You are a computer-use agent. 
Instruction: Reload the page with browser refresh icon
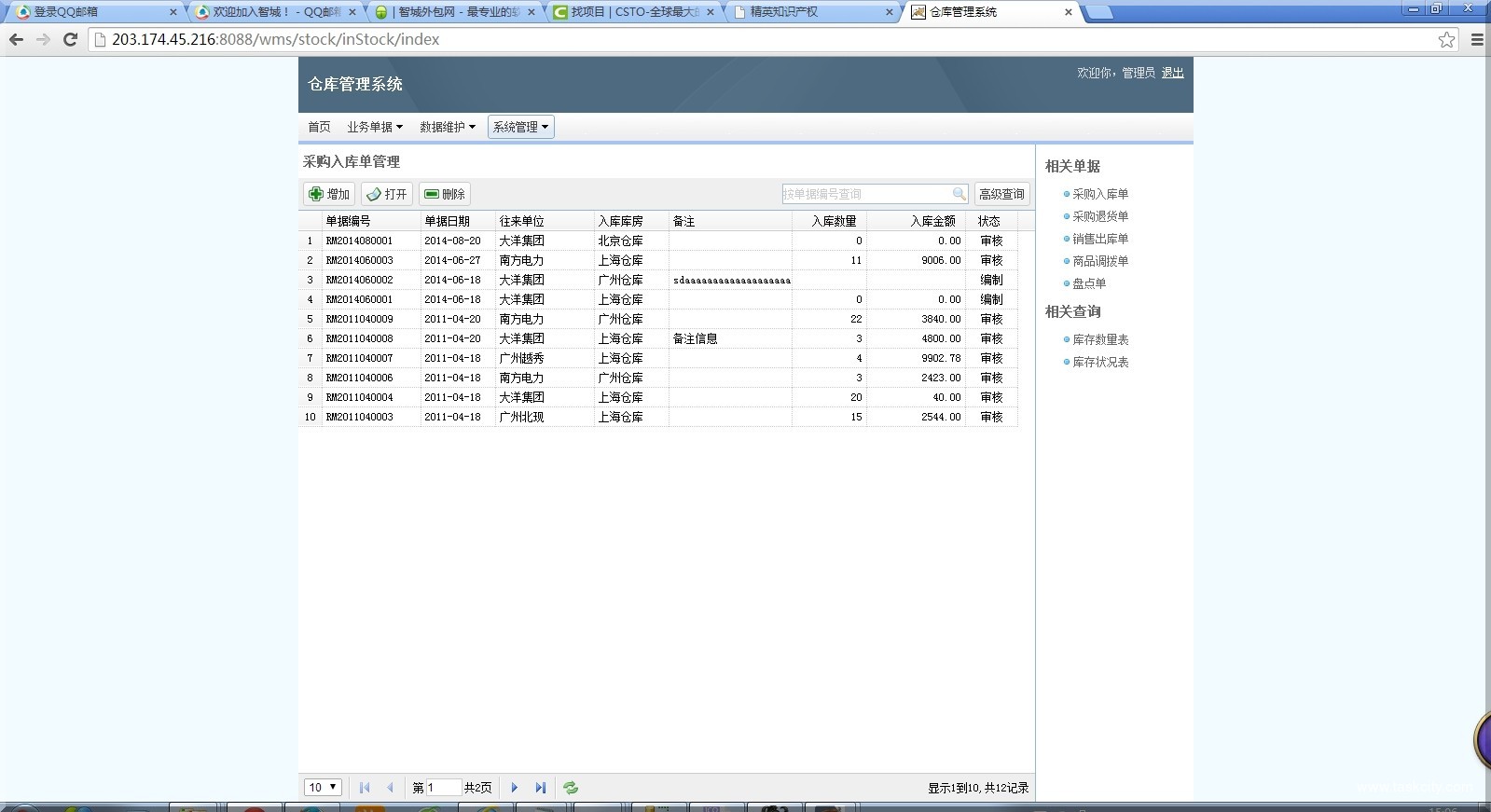tap(70, 39)
